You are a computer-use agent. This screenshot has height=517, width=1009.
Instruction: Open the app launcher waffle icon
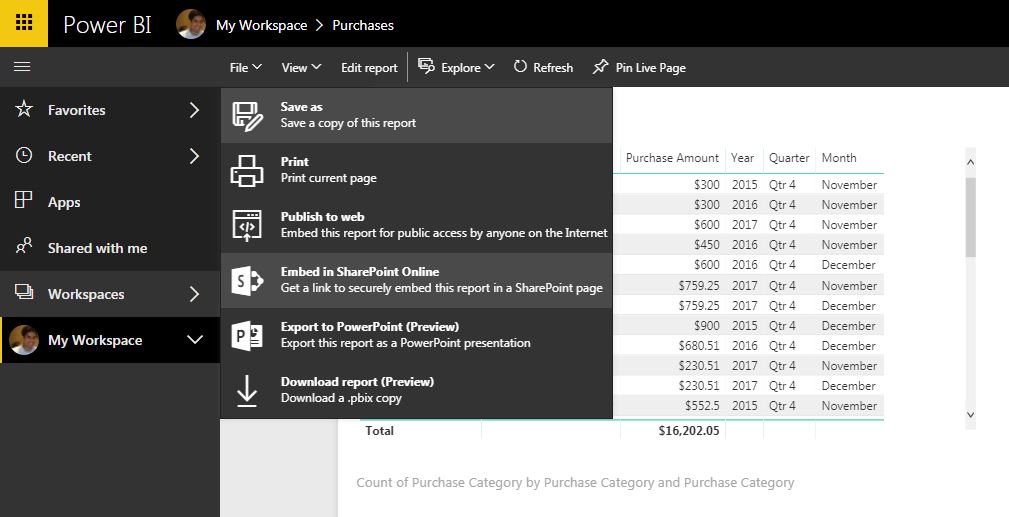pyautogui.click(x=23, y=23)
